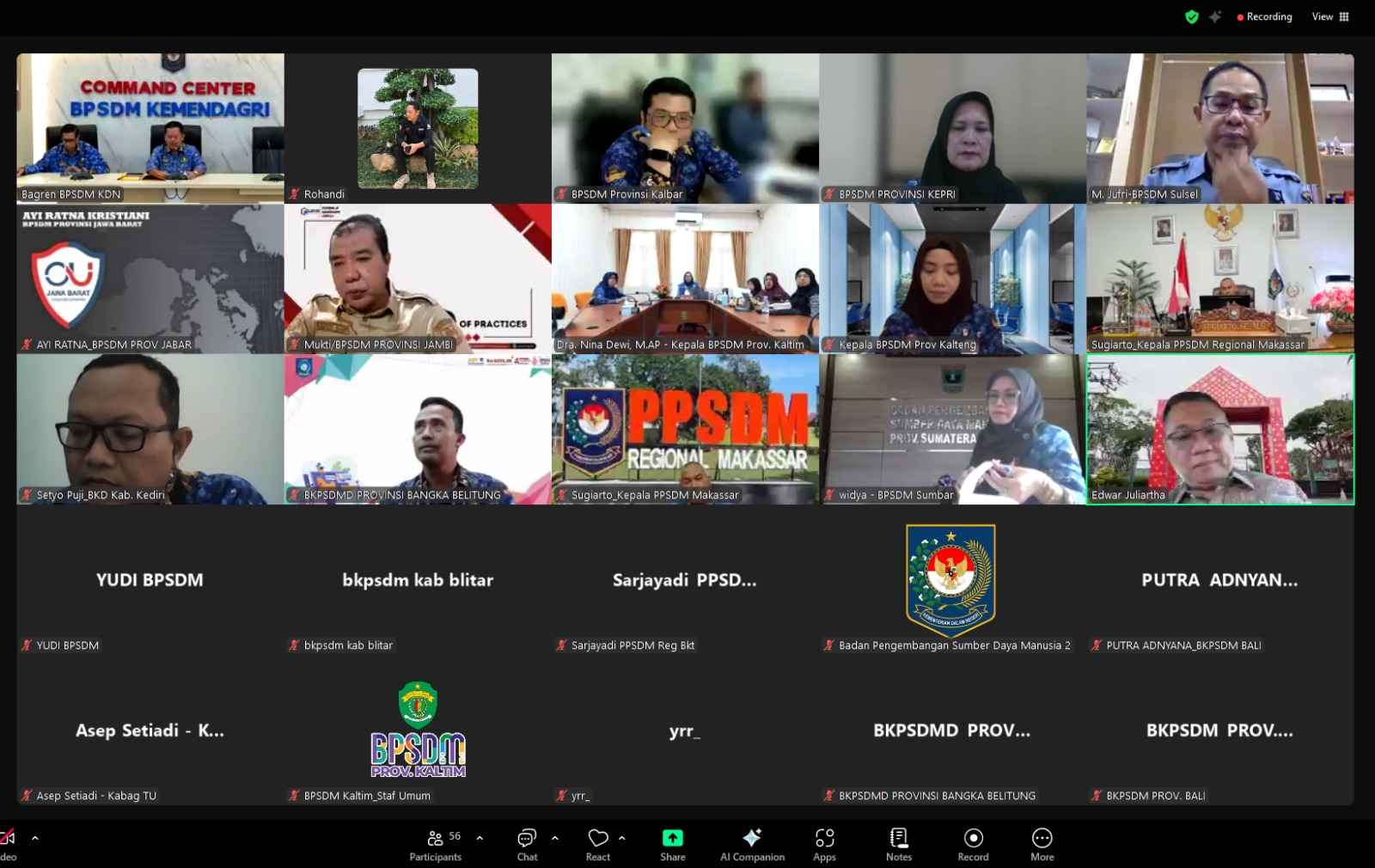This screenshot has height=868, width=1375.
Task: Launch AI Companion
Action: (752, 845)
